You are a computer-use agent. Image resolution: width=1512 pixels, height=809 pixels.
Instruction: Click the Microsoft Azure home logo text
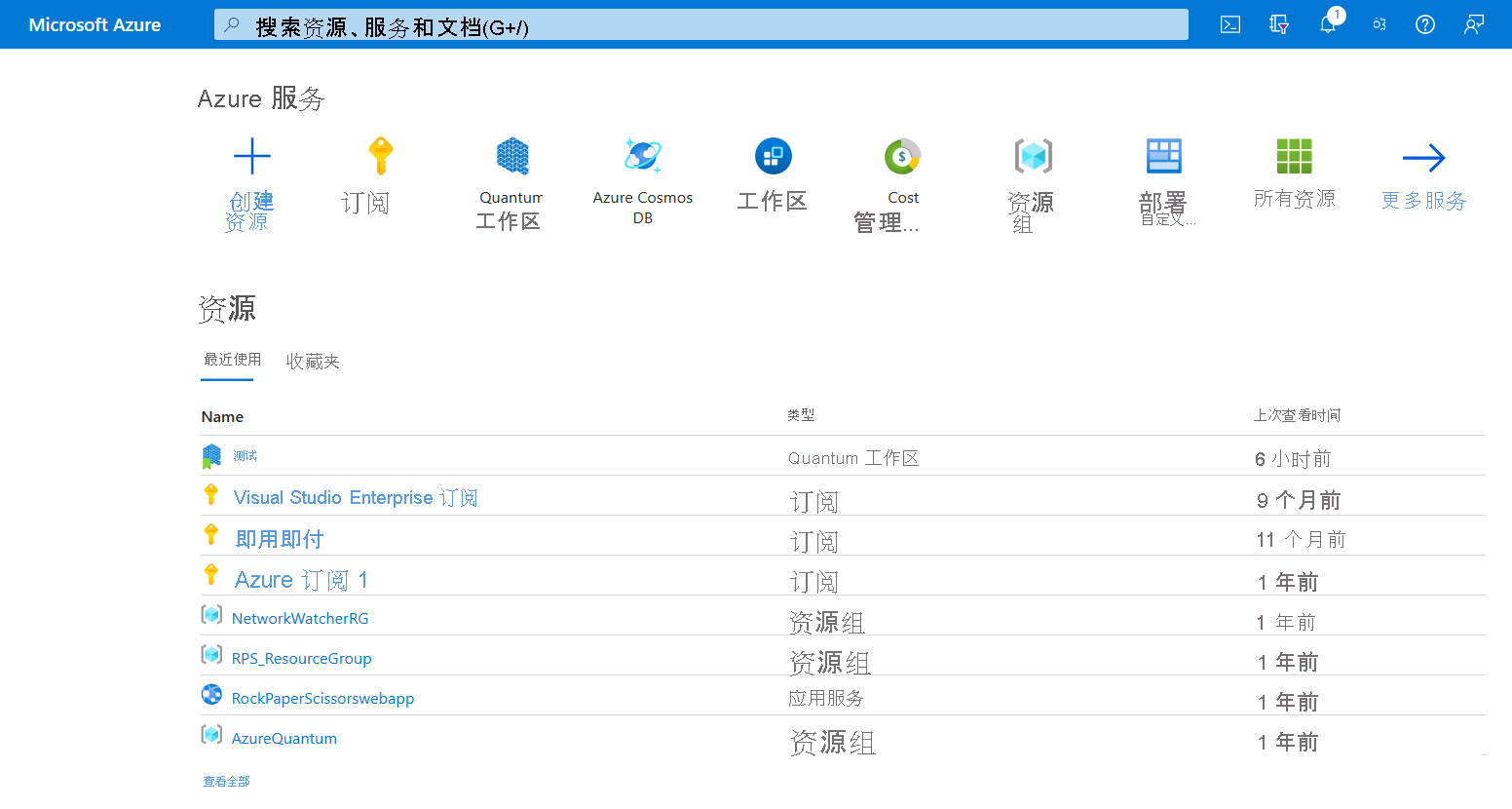[94, 25]
